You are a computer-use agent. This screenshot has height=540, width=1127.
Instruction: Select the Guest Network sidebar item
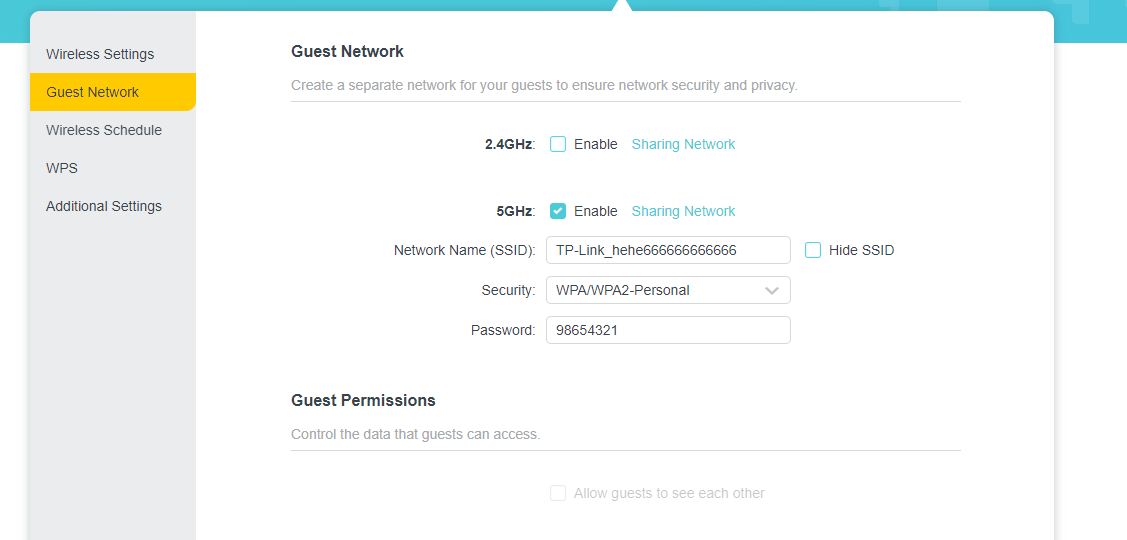click(x=93, y=92)
